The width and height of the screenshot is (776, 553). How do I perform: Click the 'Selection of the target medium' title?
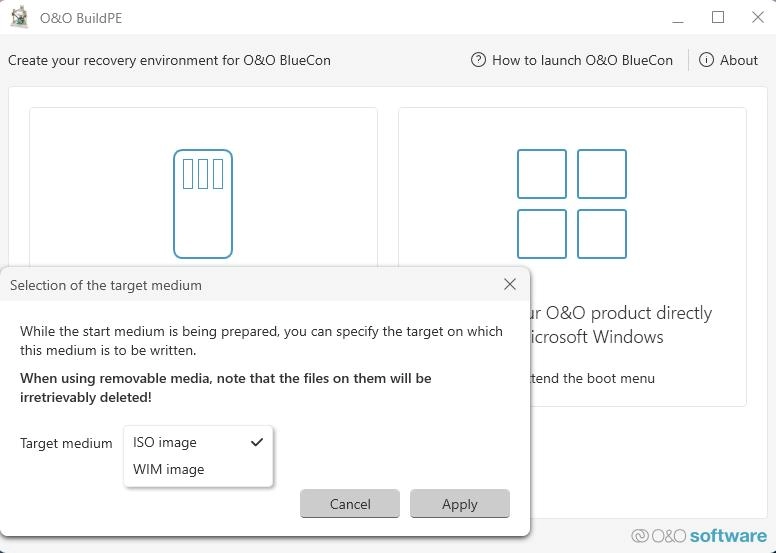pyautogui.click(x=106, y=285)
